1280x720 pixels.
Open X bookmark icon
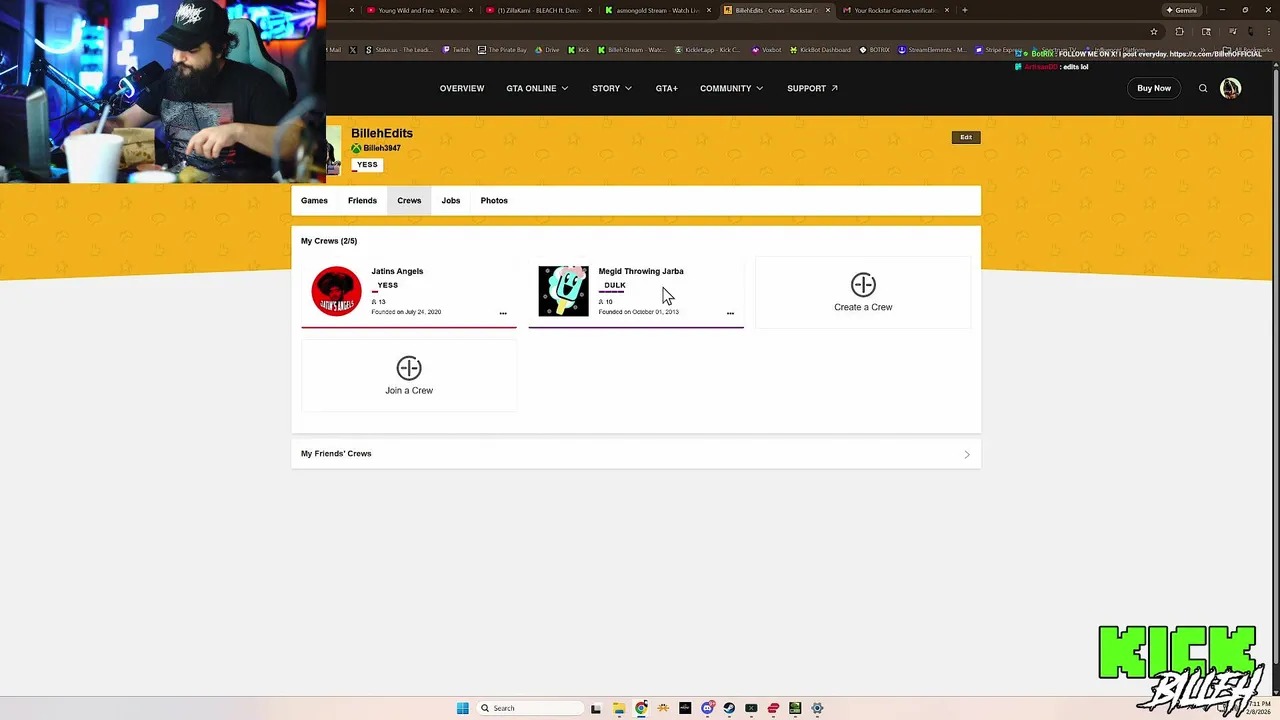353,50
